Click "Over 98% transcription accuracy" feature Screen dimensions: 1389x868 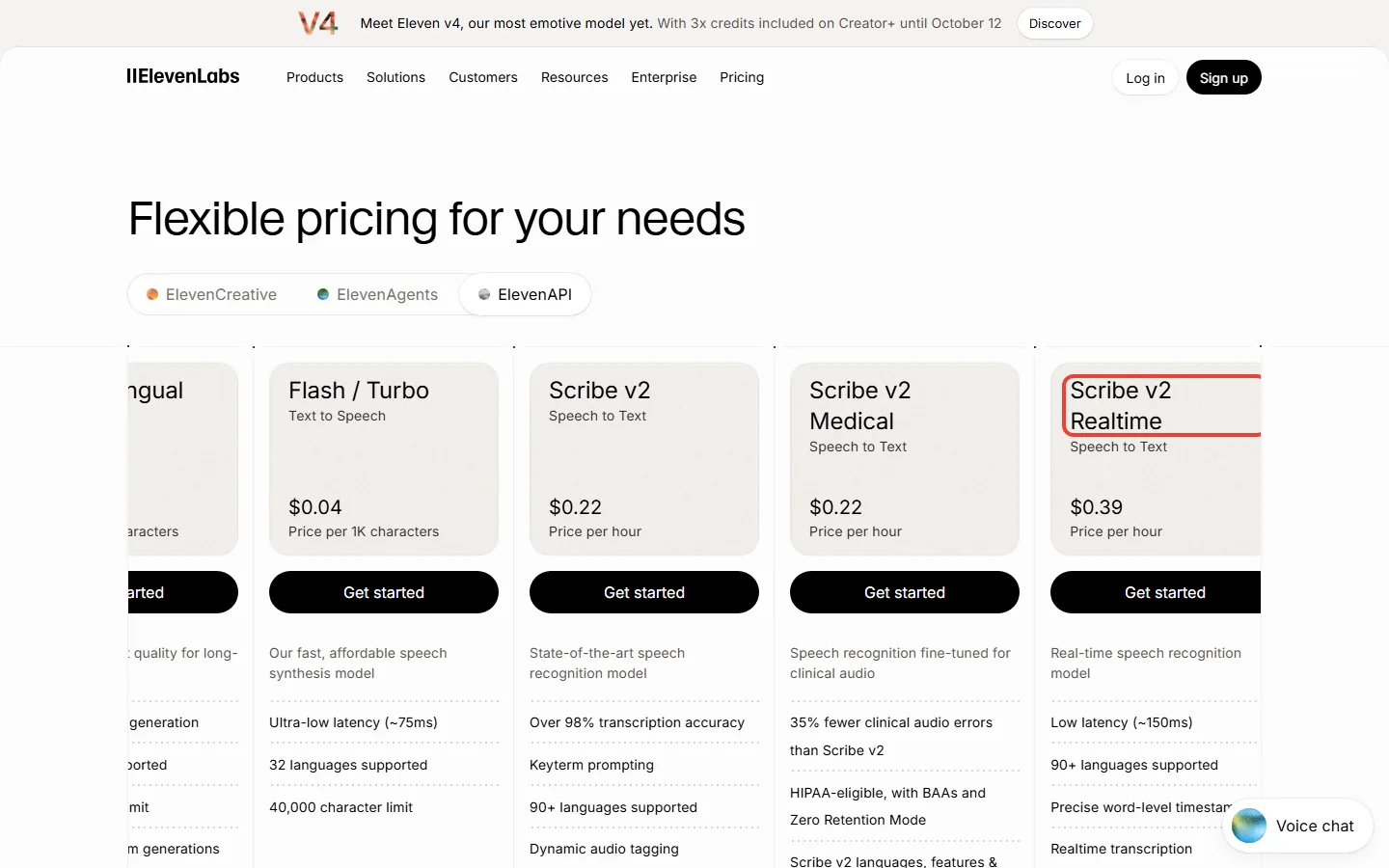tap(637, 722)
